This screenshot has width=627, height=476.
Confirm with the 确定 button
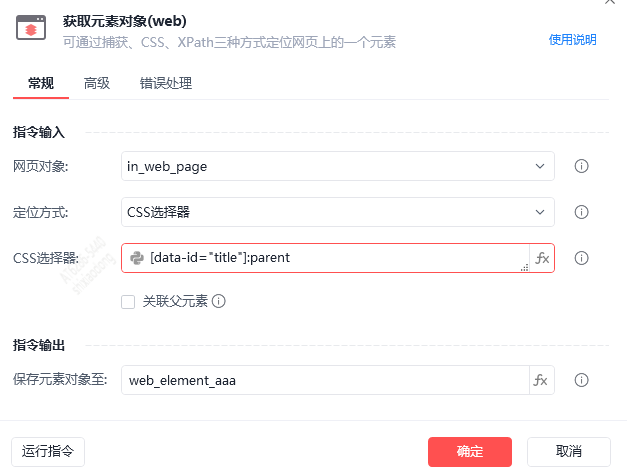pyautogui.click(x=470, y=451)
